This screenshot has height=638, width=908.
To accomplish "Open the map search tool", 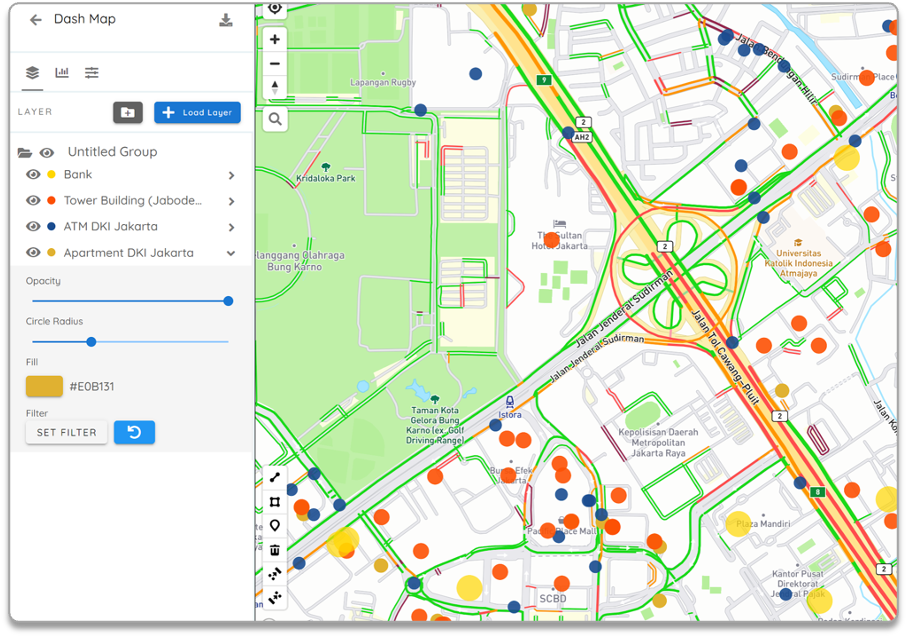I will click(x=275, y=119).
